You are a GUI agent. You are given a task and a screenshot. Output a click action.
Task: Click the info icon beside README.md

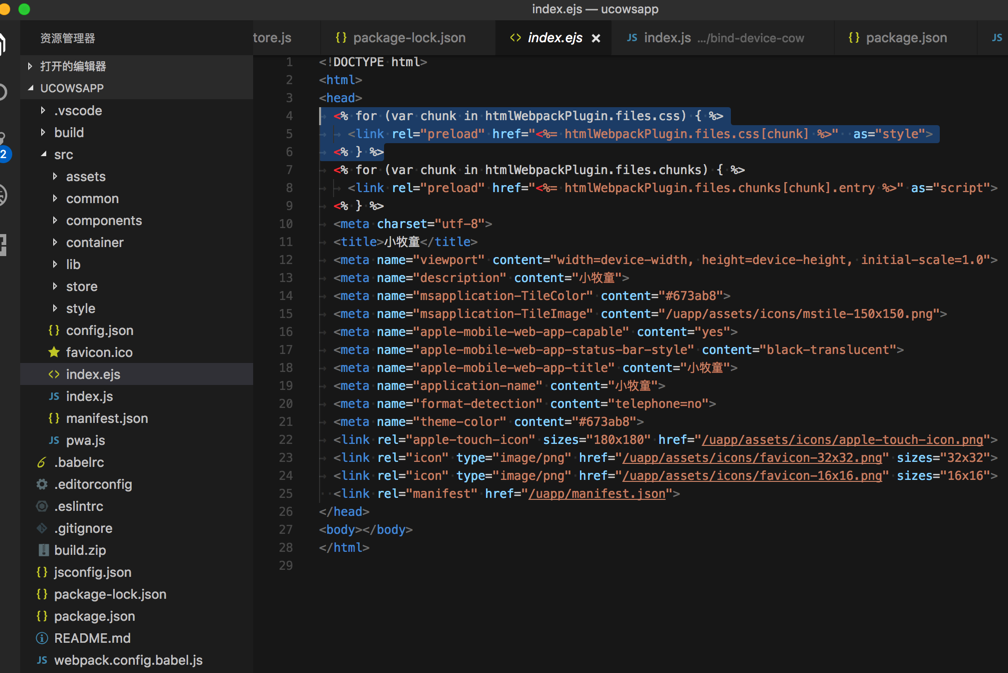tap(42, 638)
